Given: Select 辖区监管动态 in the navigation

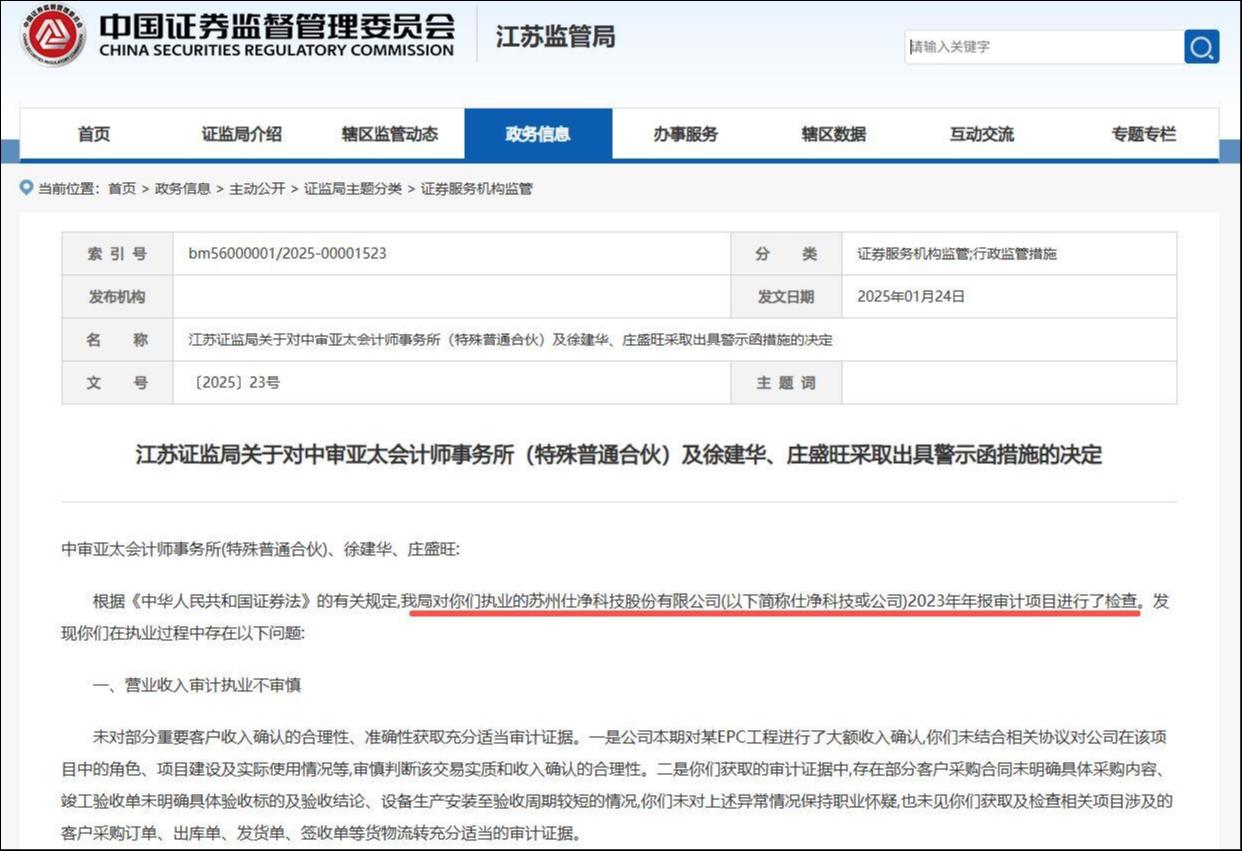Looking at the screenshot, I should pyautogui.click(x=389, y=133).
